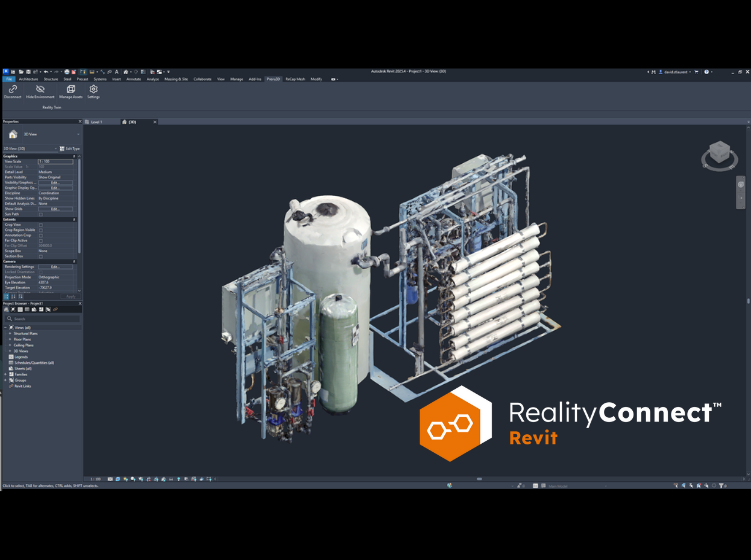Click the Text 'A' tool icon
The image size is (751, 560).
(116, 72)
